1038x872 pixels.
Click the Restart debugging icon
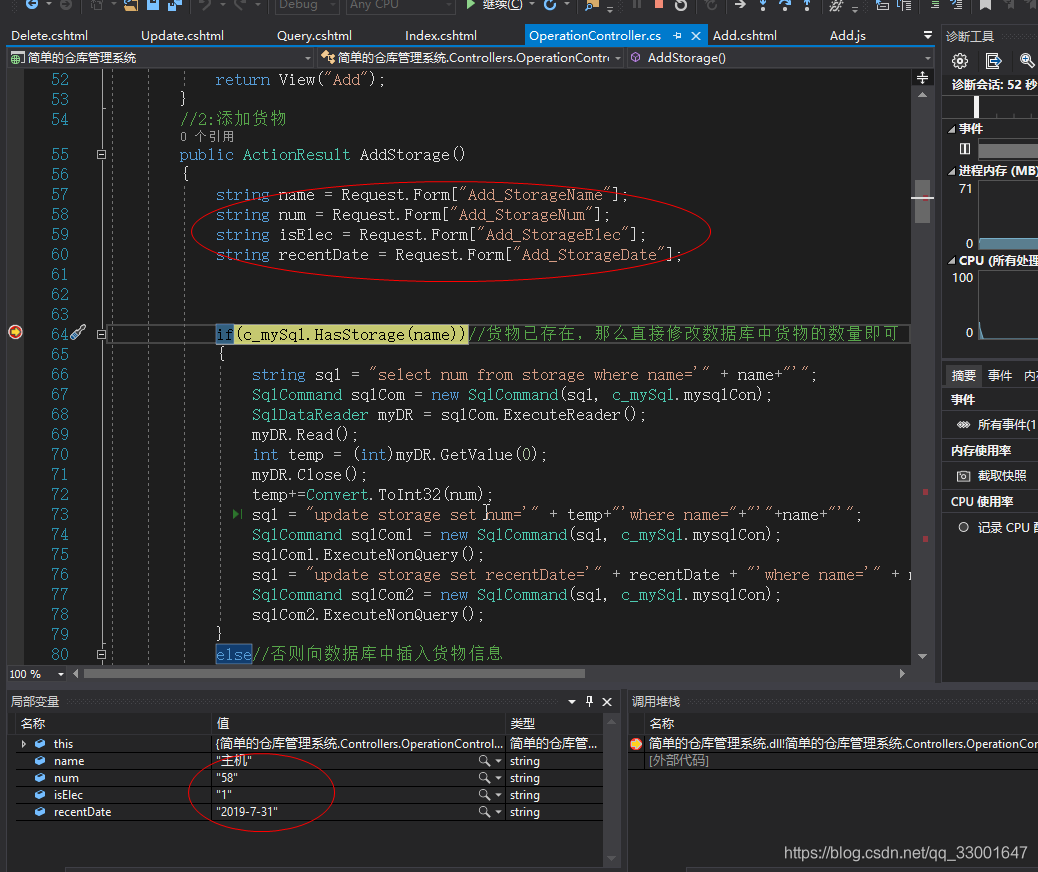tap(681, 5)
